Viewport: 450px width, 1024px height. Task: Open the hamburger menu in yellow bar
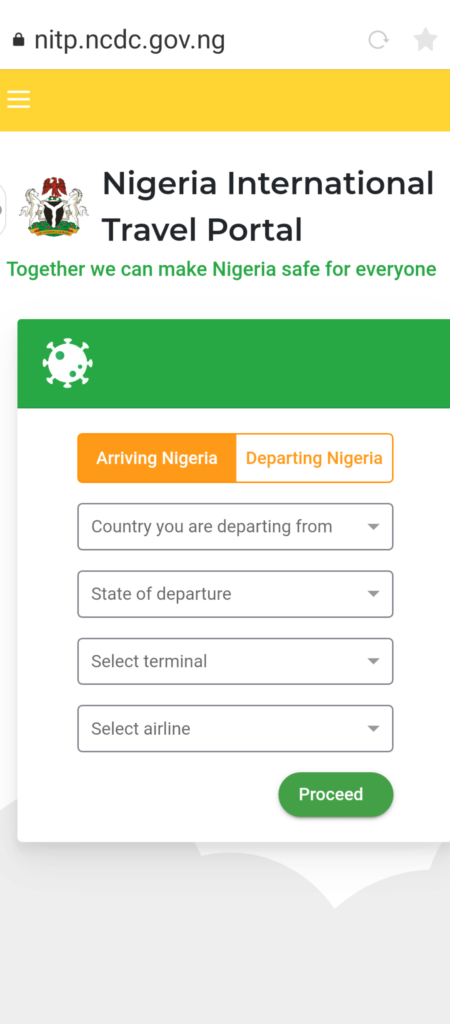(x=18, y=99)
